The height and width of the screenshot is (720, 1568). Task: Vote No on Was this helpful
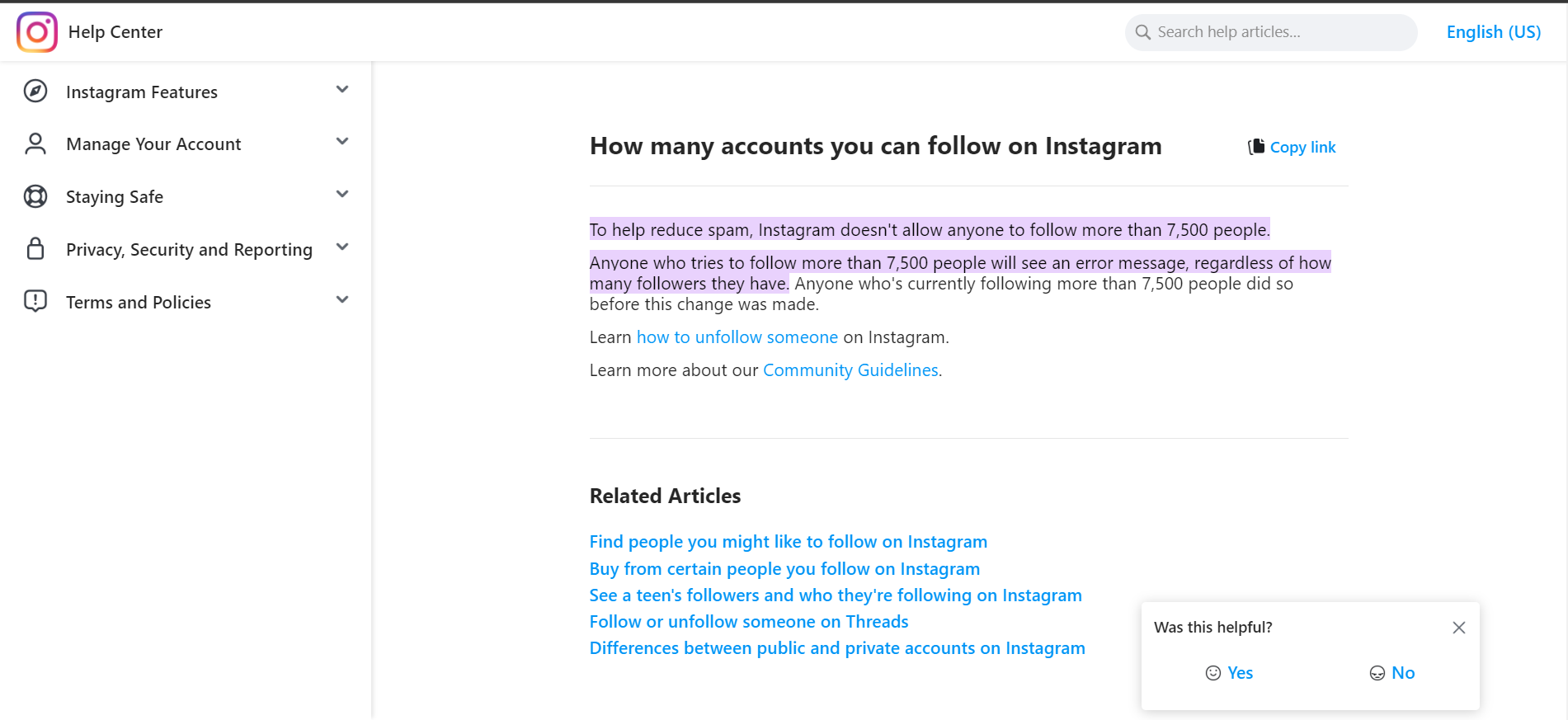pyautogui.click(x=1392, y=673)
